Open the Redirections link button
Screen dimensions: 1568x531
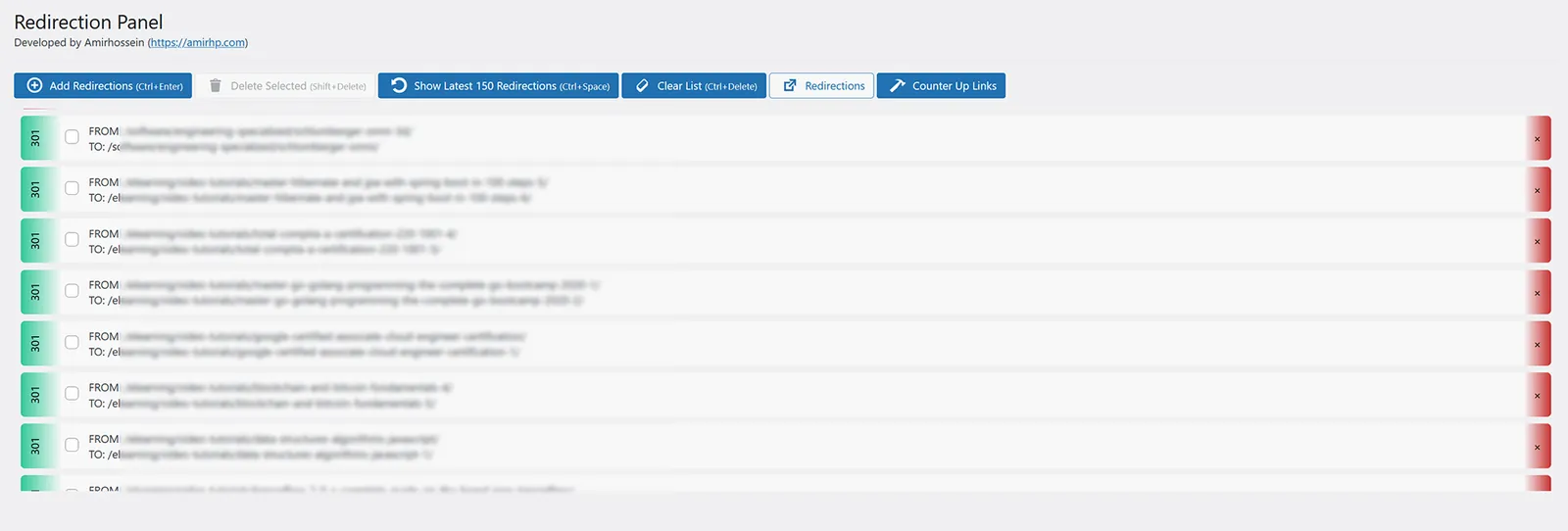tap(821, 85)
